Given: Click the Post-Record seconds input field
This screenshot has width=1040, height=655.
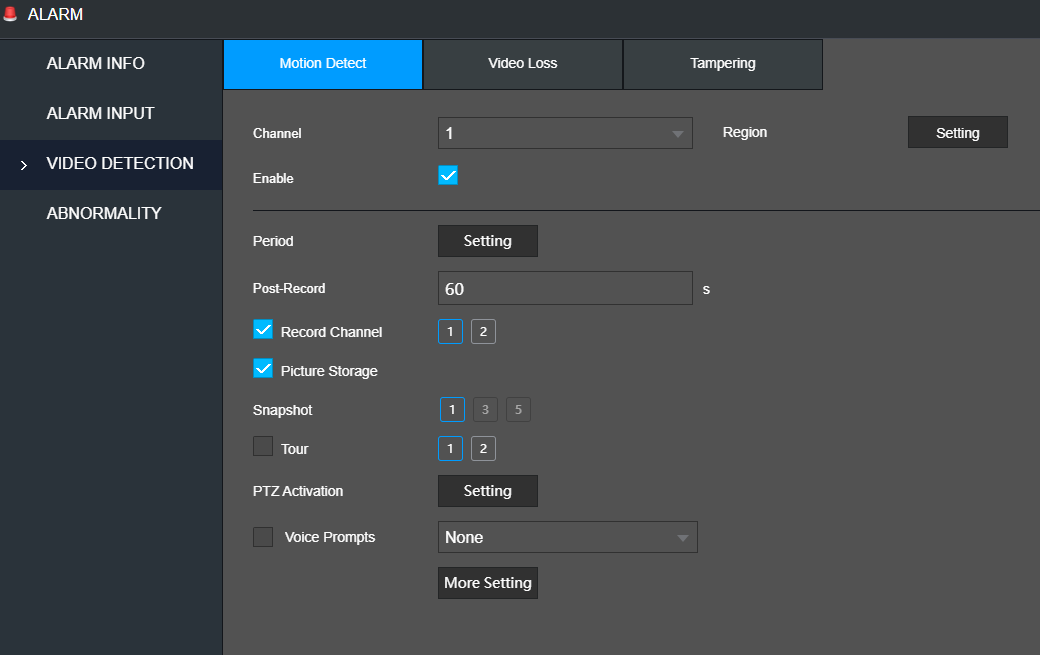Looking at the screenshot, I should (565, 288).
